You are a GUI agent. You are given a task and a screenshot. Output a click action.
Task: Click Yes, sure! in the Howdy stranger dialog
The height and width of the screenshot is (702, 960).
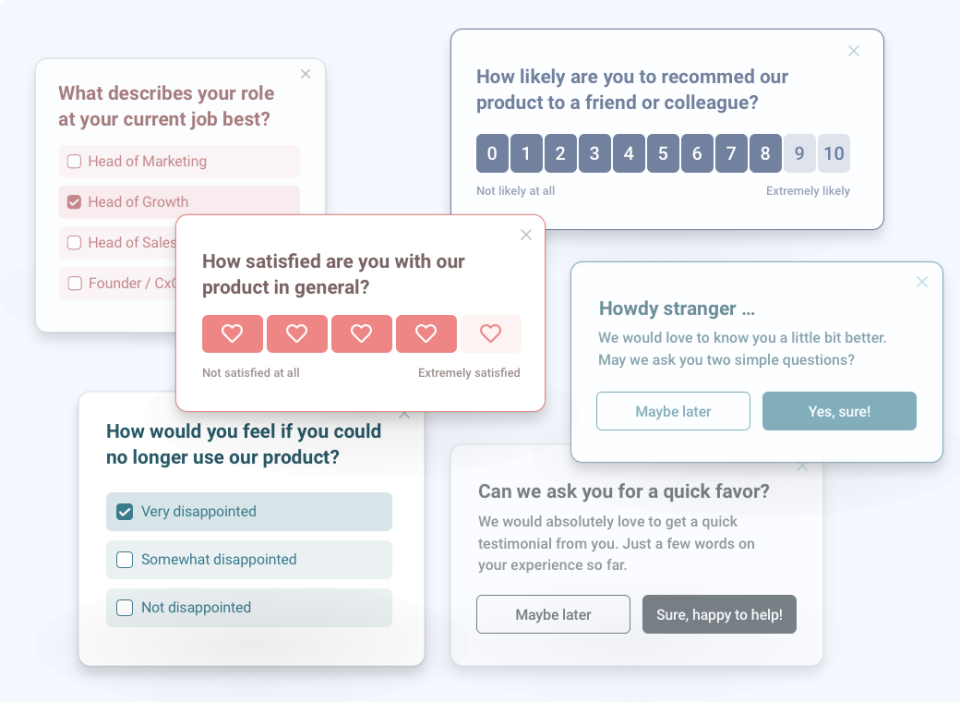(x=839, y=411)
